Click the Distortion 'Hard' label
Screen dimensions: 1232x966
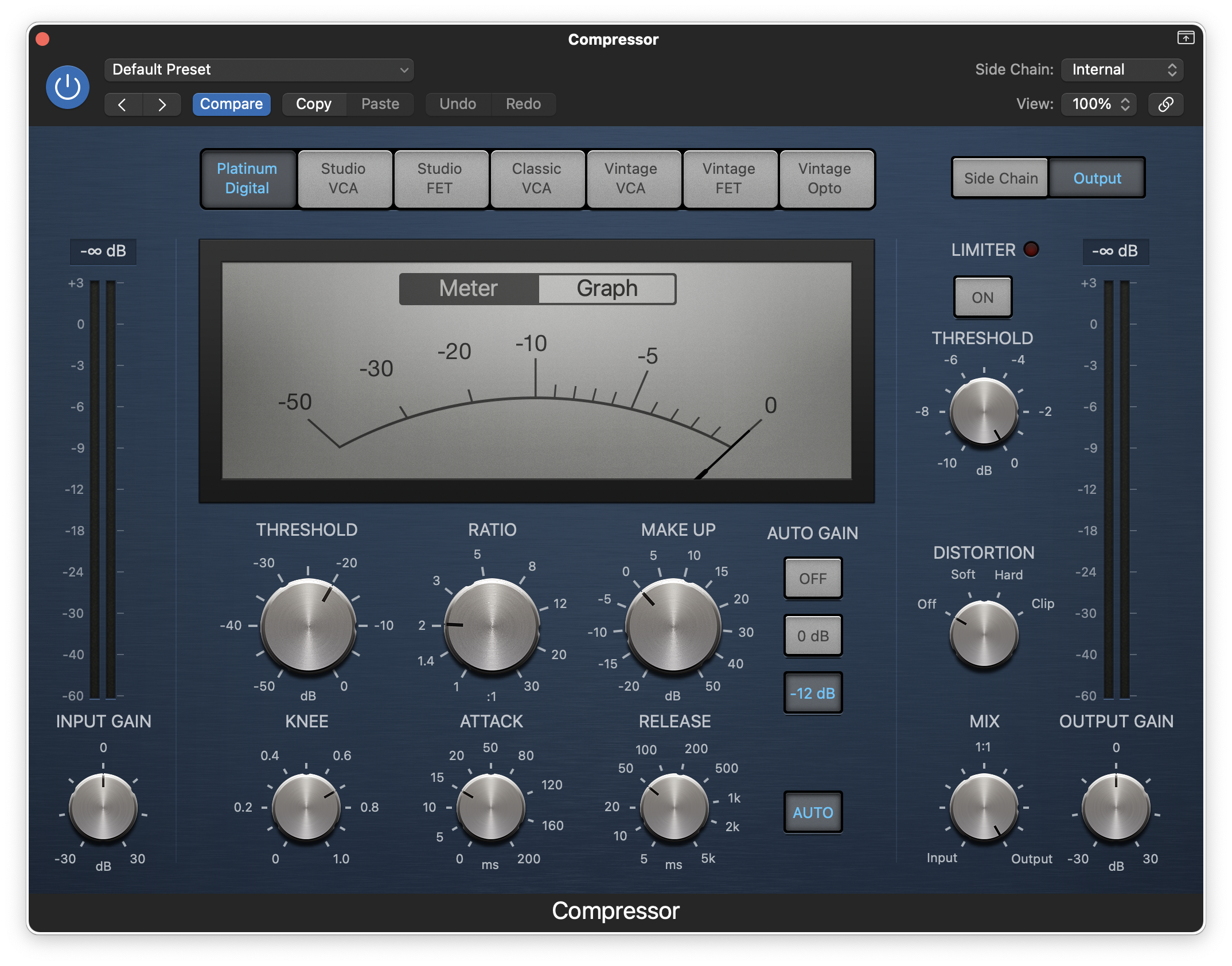tap(1008, 574)
